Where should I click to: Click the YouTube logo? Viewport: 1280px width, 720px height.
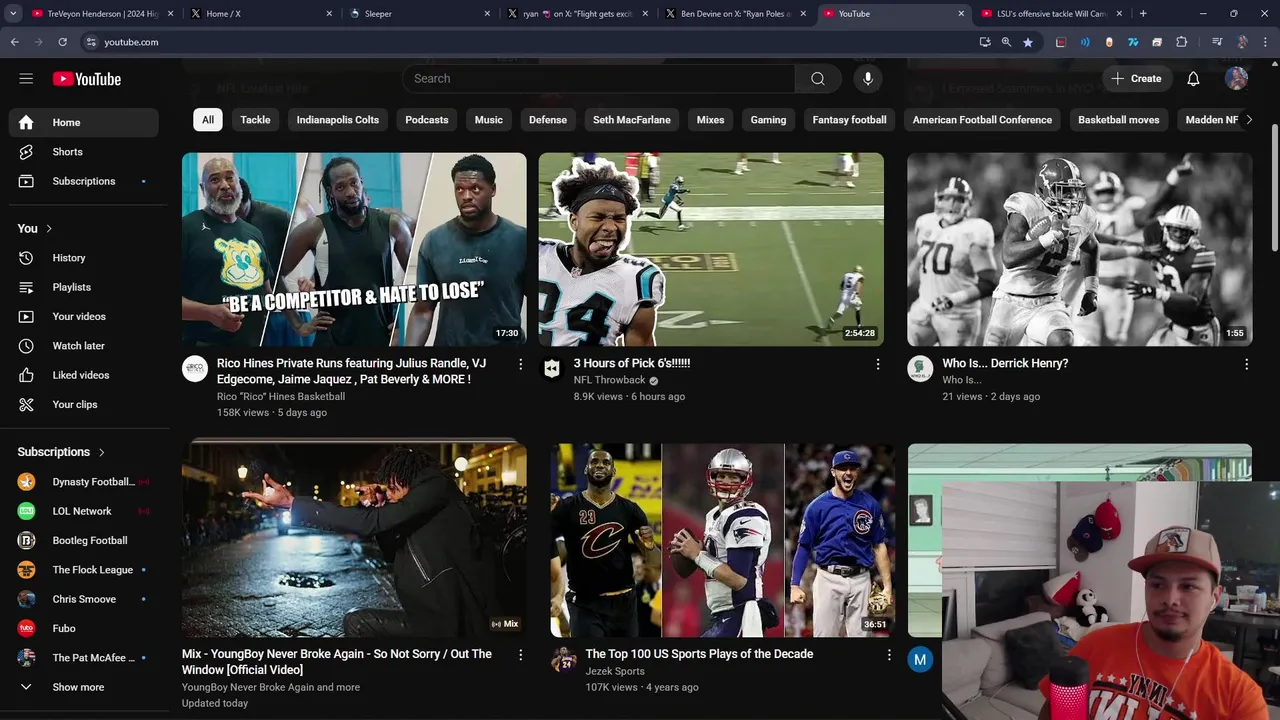click(87, 79)
